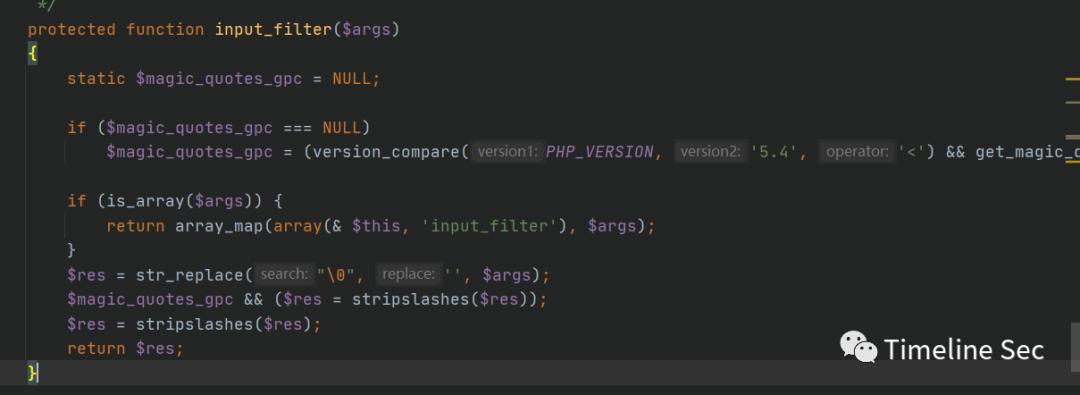The image size is (1080, 395).
Task: Place caret at the opening curly brace
Action: click(32, 54)
